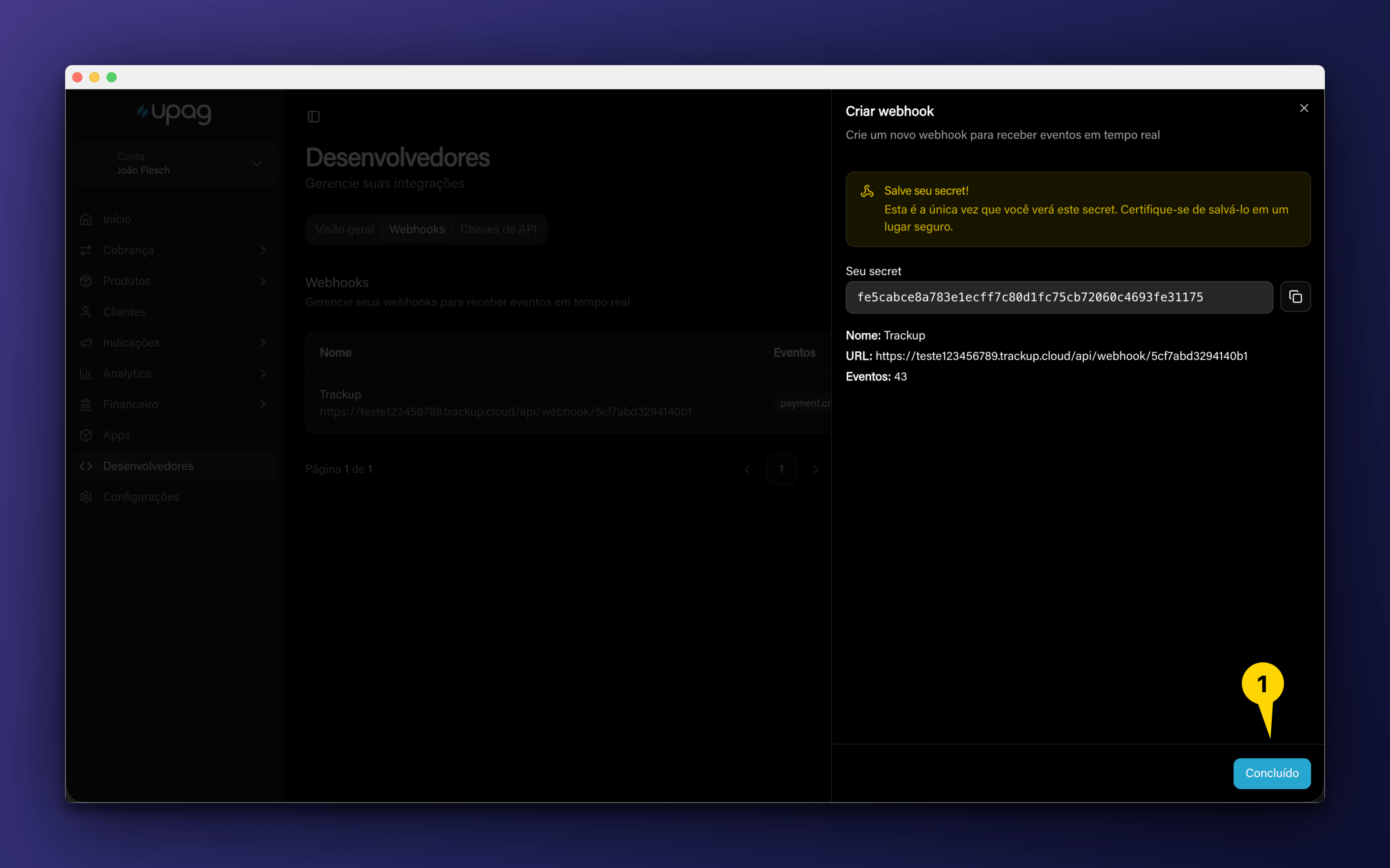
Task: Open Início in the sidebar
Action: click(174, 219)
